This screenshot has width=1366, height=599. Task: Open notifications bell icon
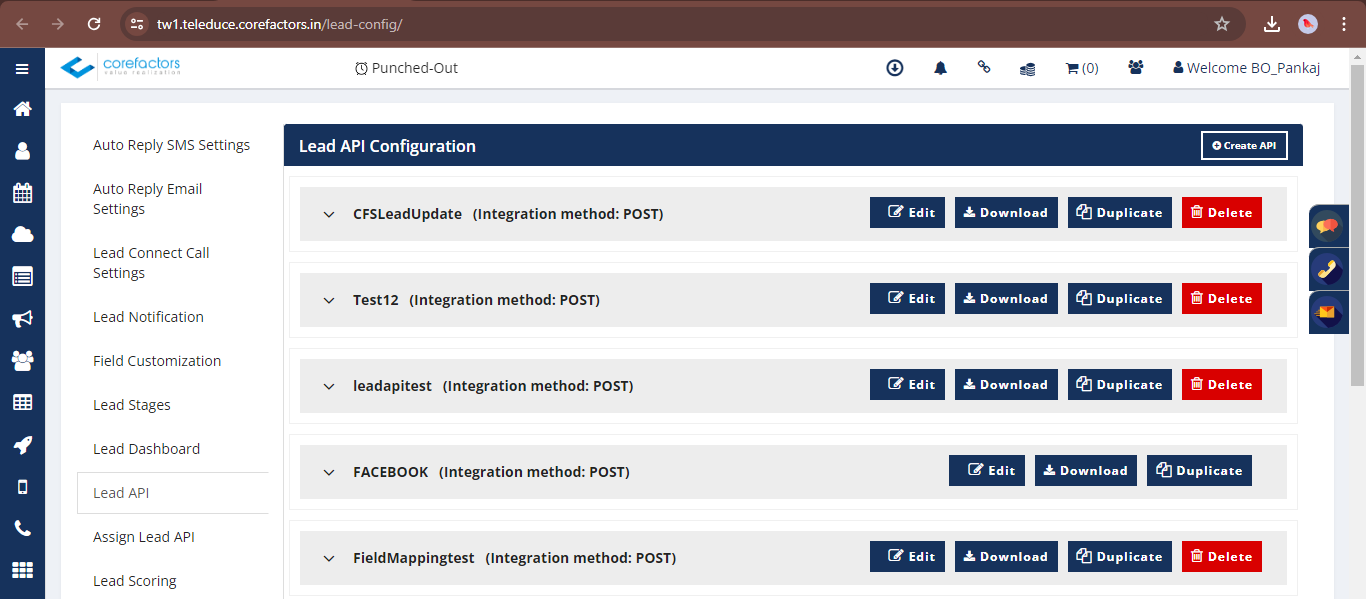pyautogui.click(x=940, y=68)
